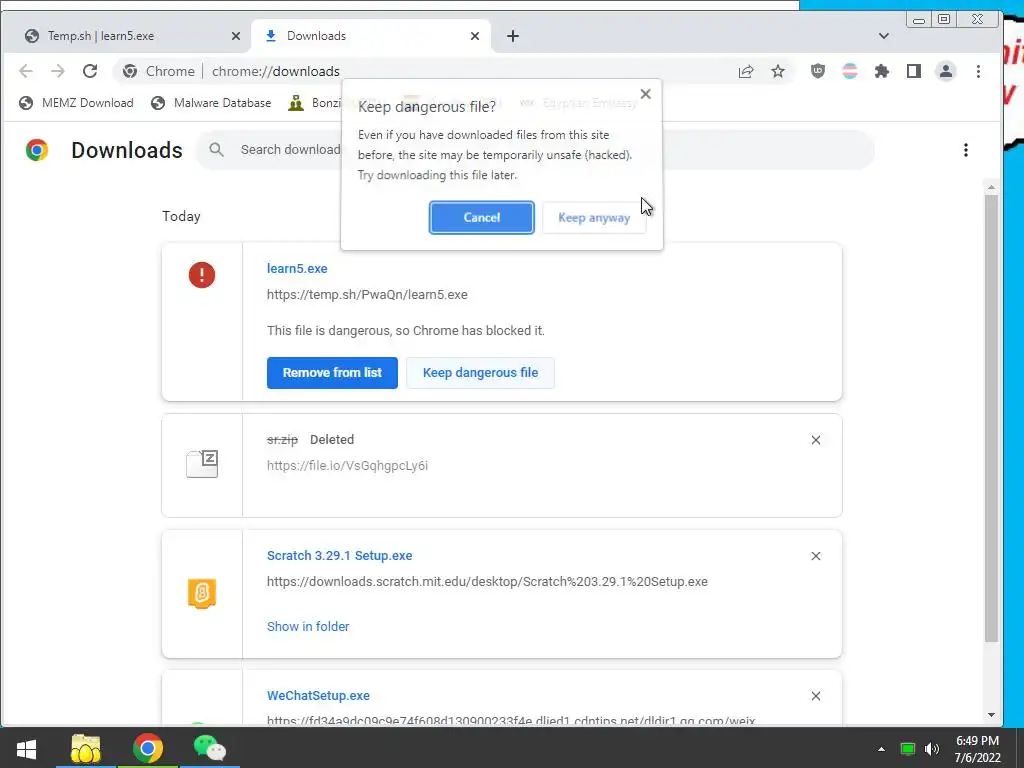Screen dimensions: 1024x768
Task: Click the scrollbar up arrow
Action: 991,187
